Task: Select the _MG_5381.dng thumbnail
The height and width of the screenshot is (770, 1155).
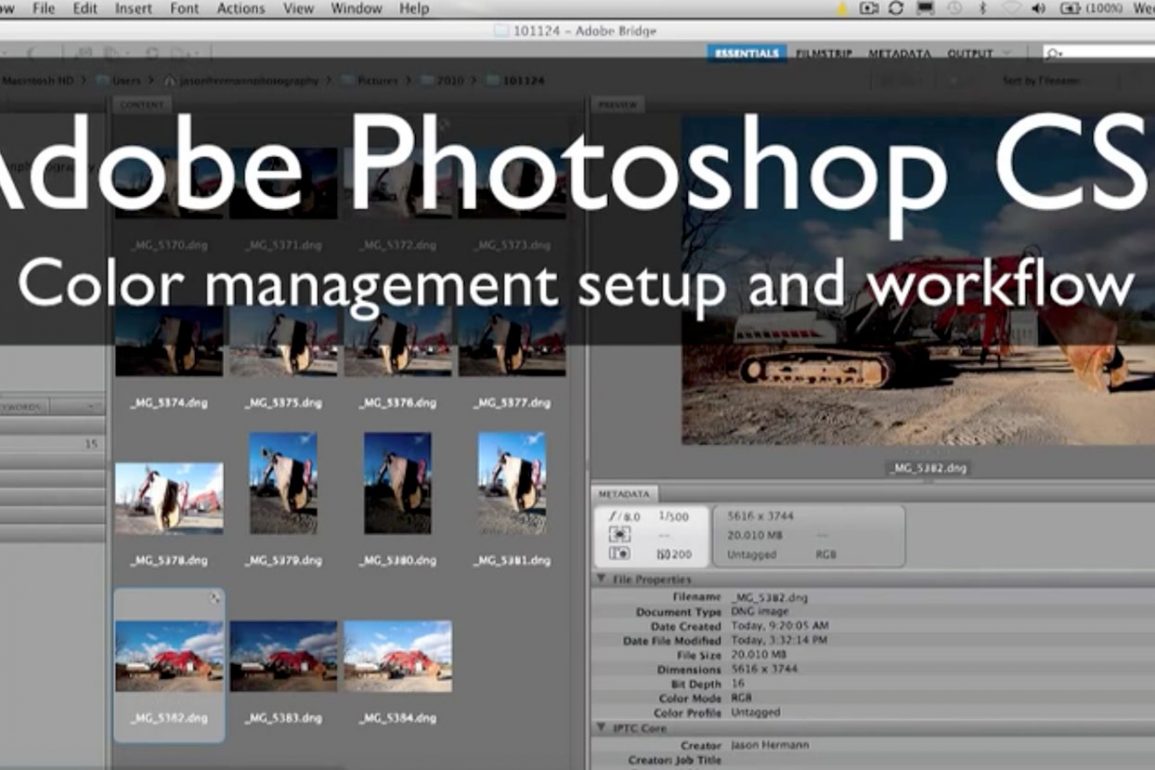Action: (x=512, y=483)
